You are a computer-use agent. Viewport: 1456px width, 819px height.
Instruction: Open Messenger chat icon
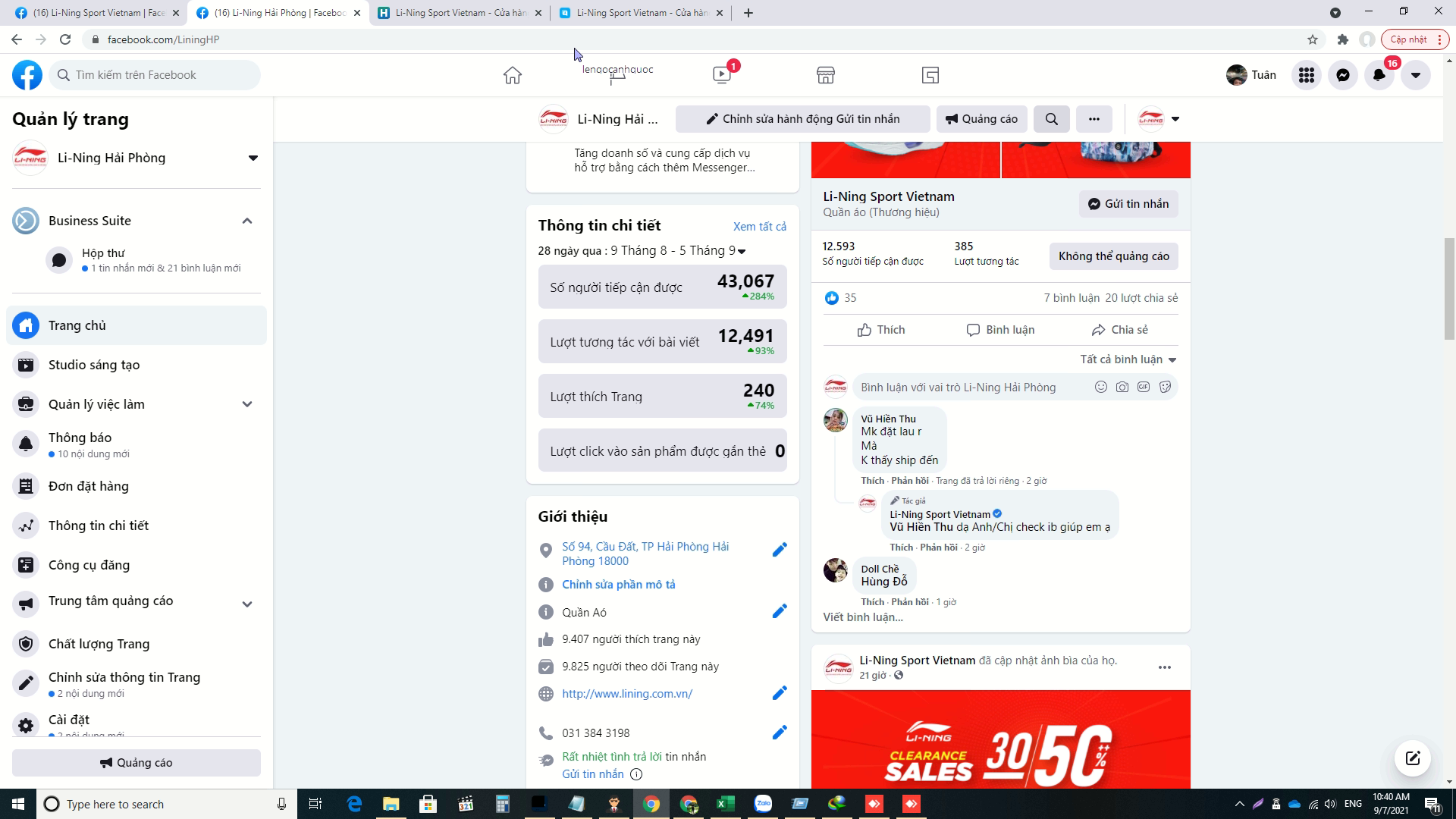point(1342,75)
